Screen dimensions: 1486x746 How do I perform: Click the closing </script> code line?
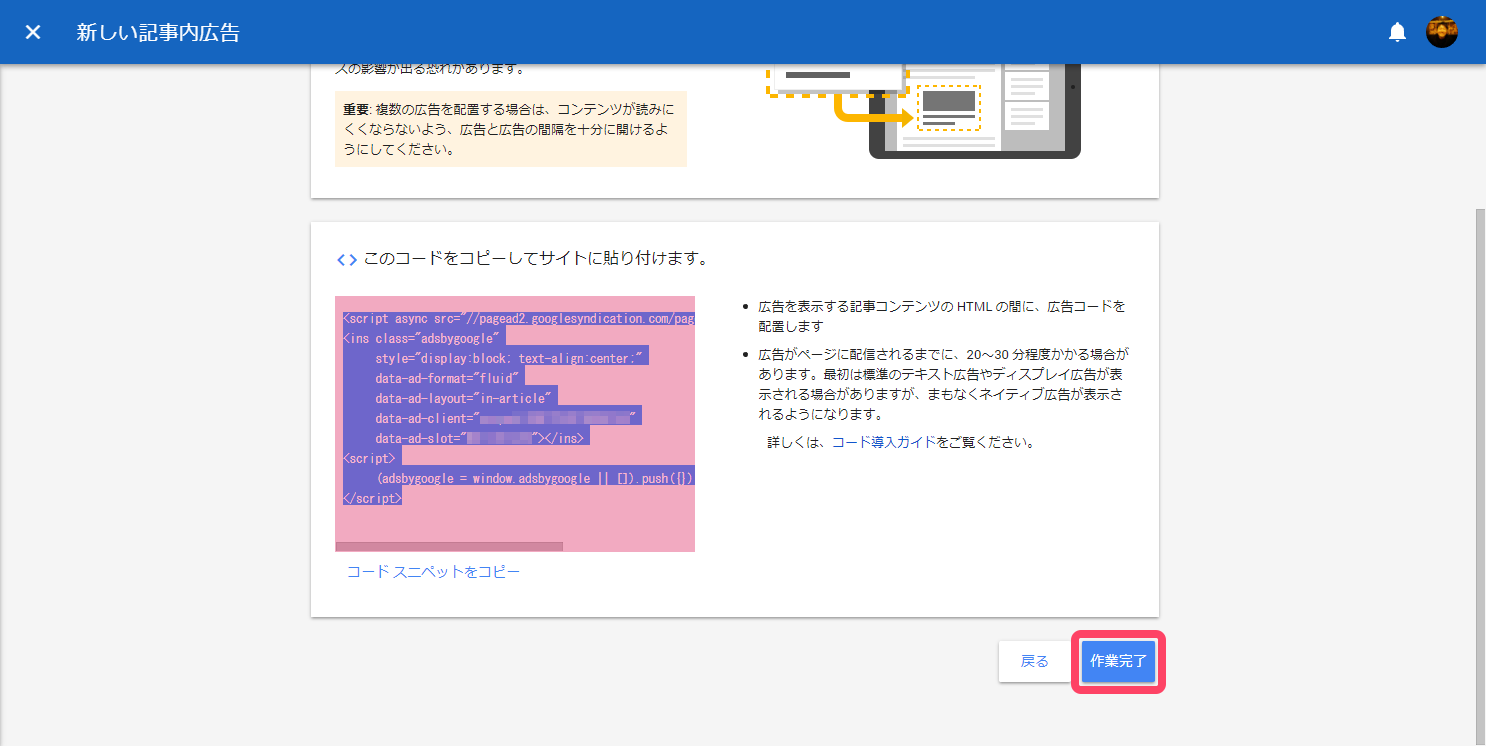[372, 498]
